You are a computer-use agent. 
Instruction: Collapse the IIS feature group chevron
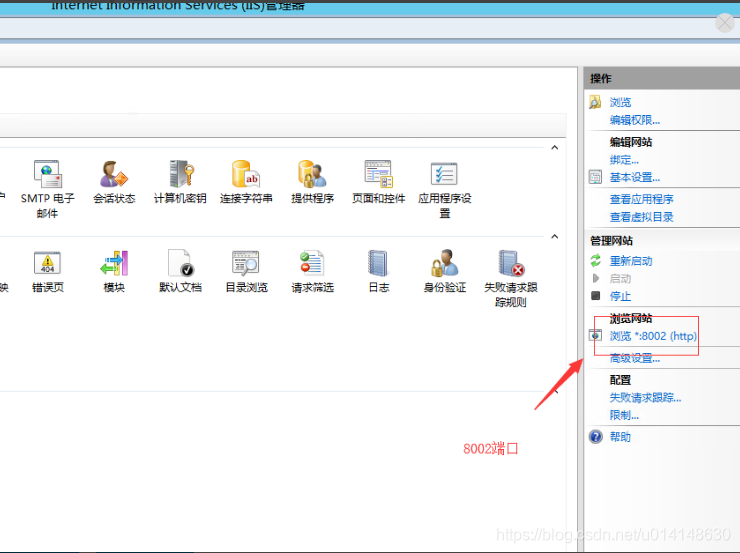pos(555,236)
